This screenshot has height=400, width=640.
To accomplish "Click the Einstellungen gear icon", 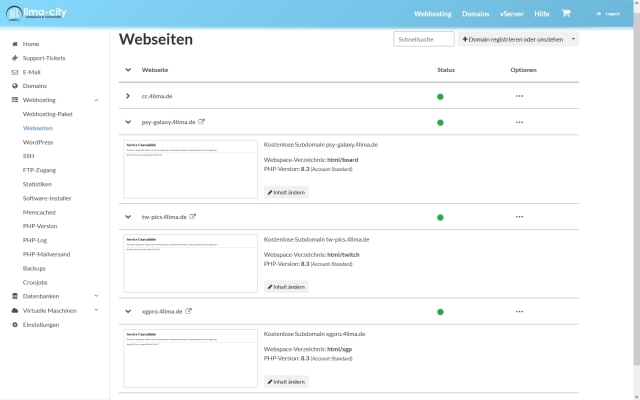I will (15, 324).
